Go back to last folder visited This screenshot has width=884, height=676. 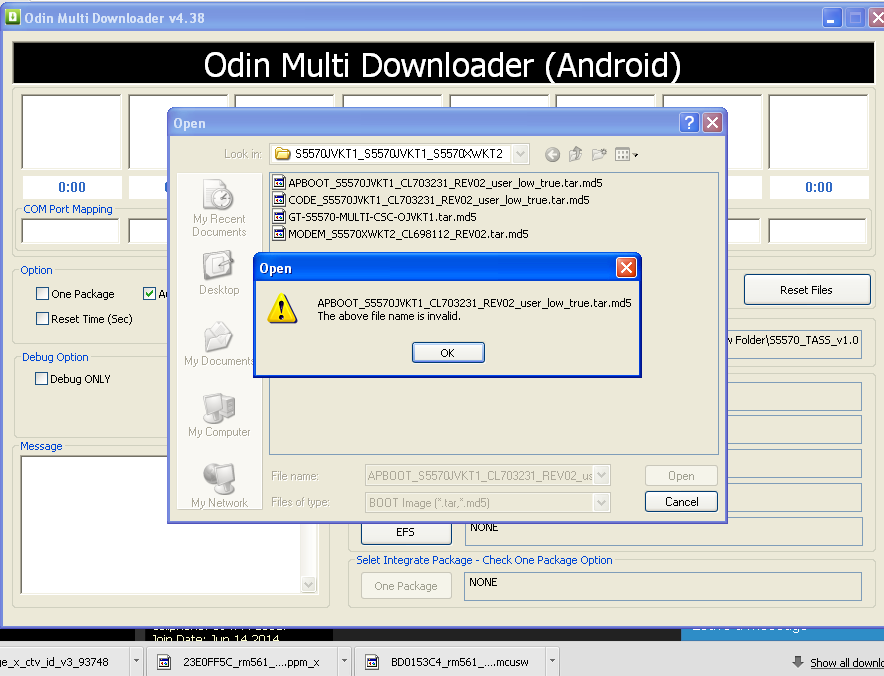point(552,154)
